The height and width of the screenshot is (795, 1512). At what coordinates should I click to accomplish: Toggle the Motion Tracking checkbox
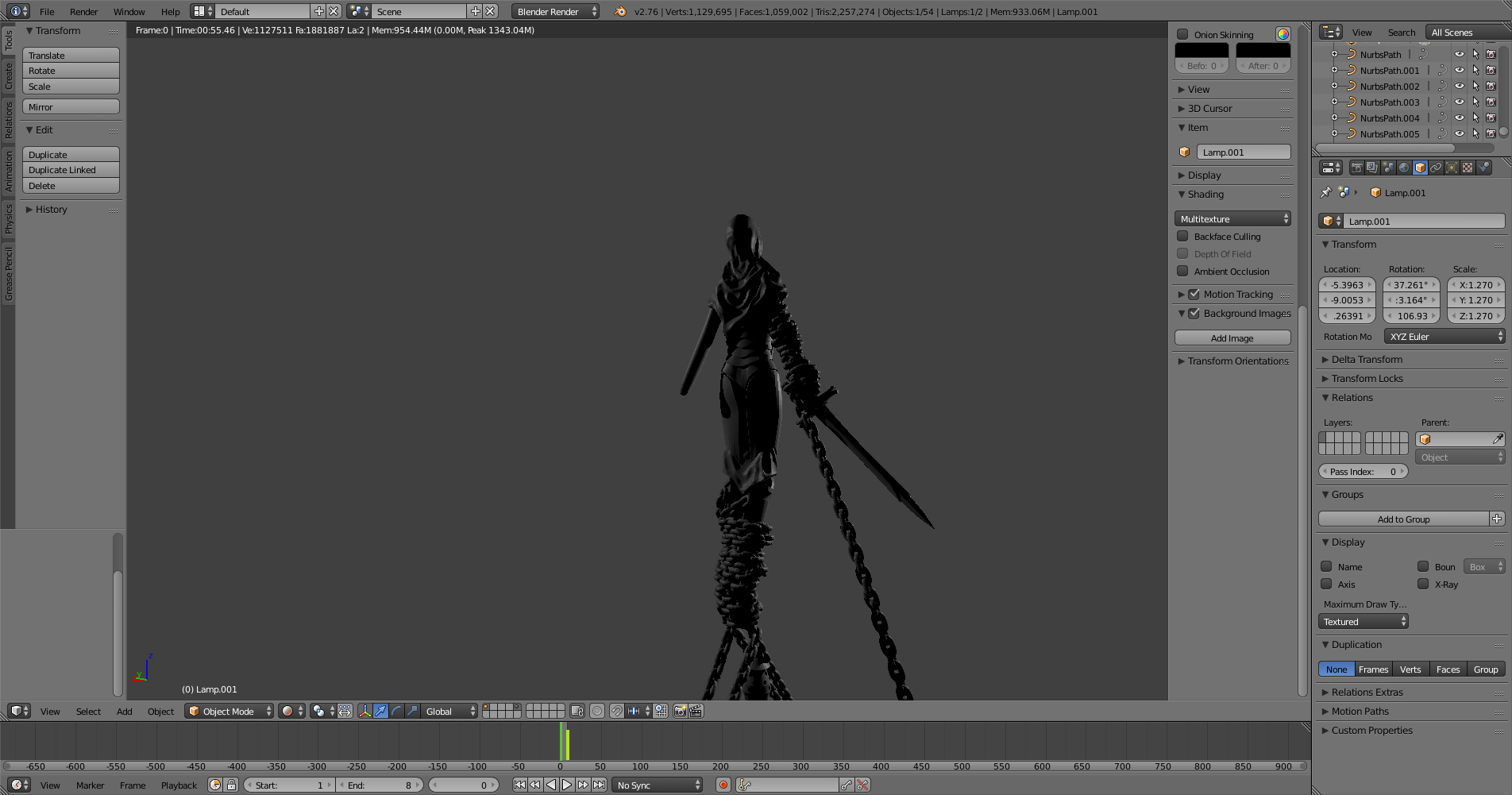point(1194,294)
